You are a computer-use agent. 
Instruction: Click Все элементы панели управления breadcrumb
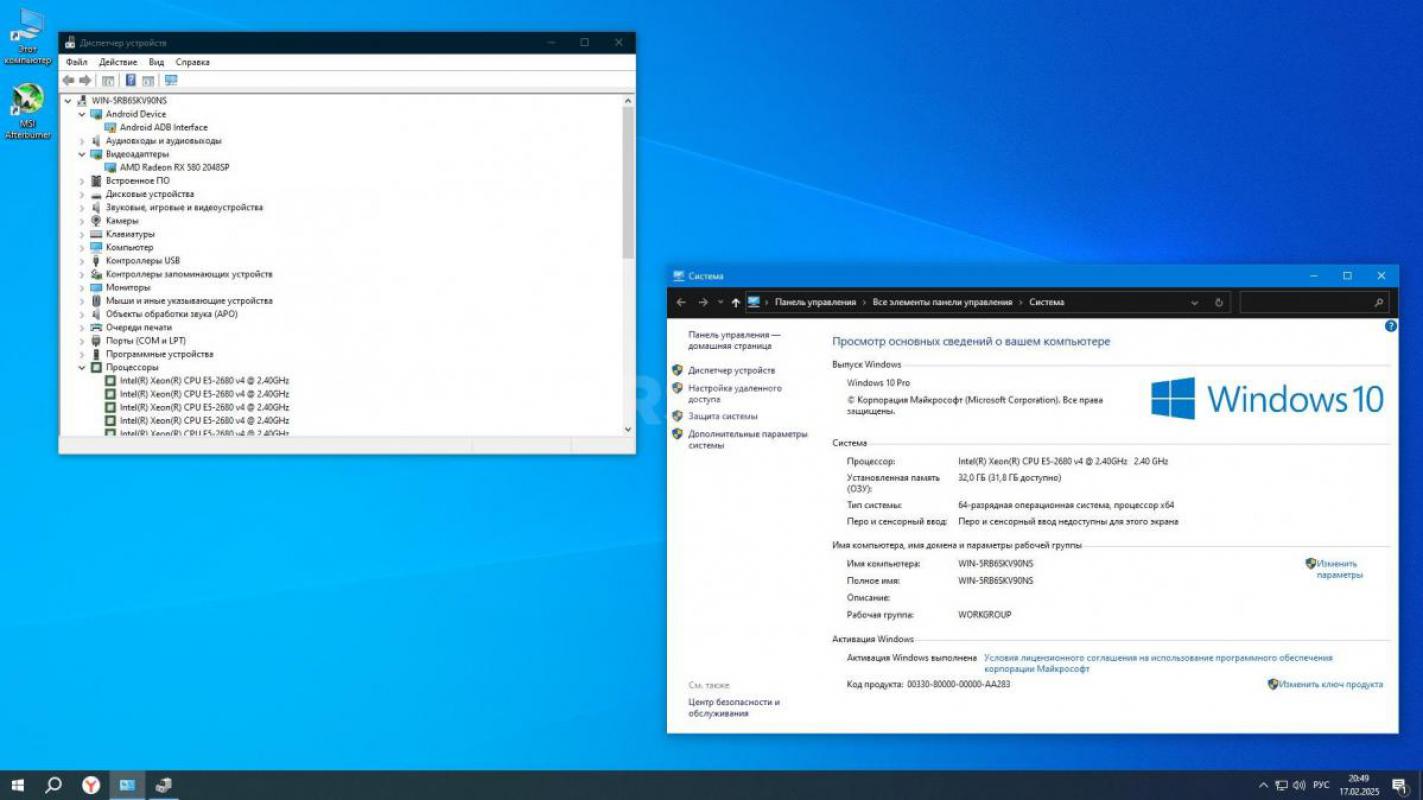click(x=942, y=302)
